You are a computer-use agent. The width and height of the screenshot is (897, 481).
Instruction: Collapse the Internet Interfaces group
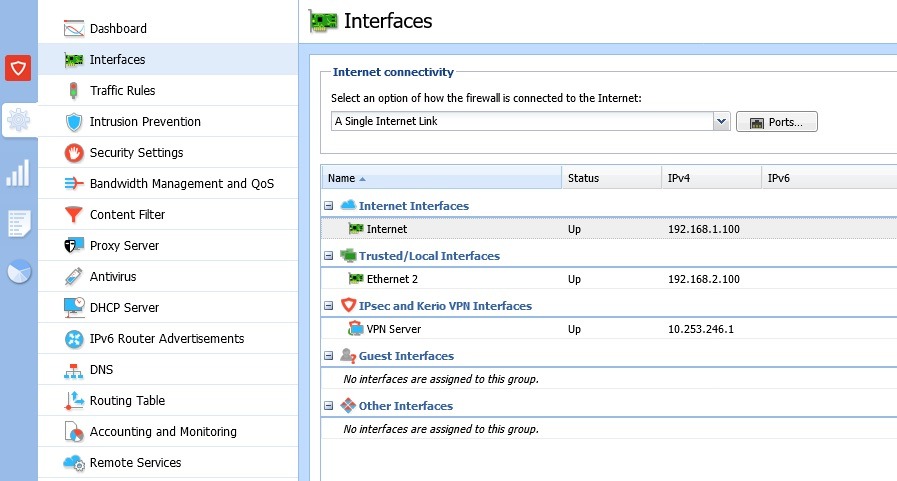click(x=328, y=206)
